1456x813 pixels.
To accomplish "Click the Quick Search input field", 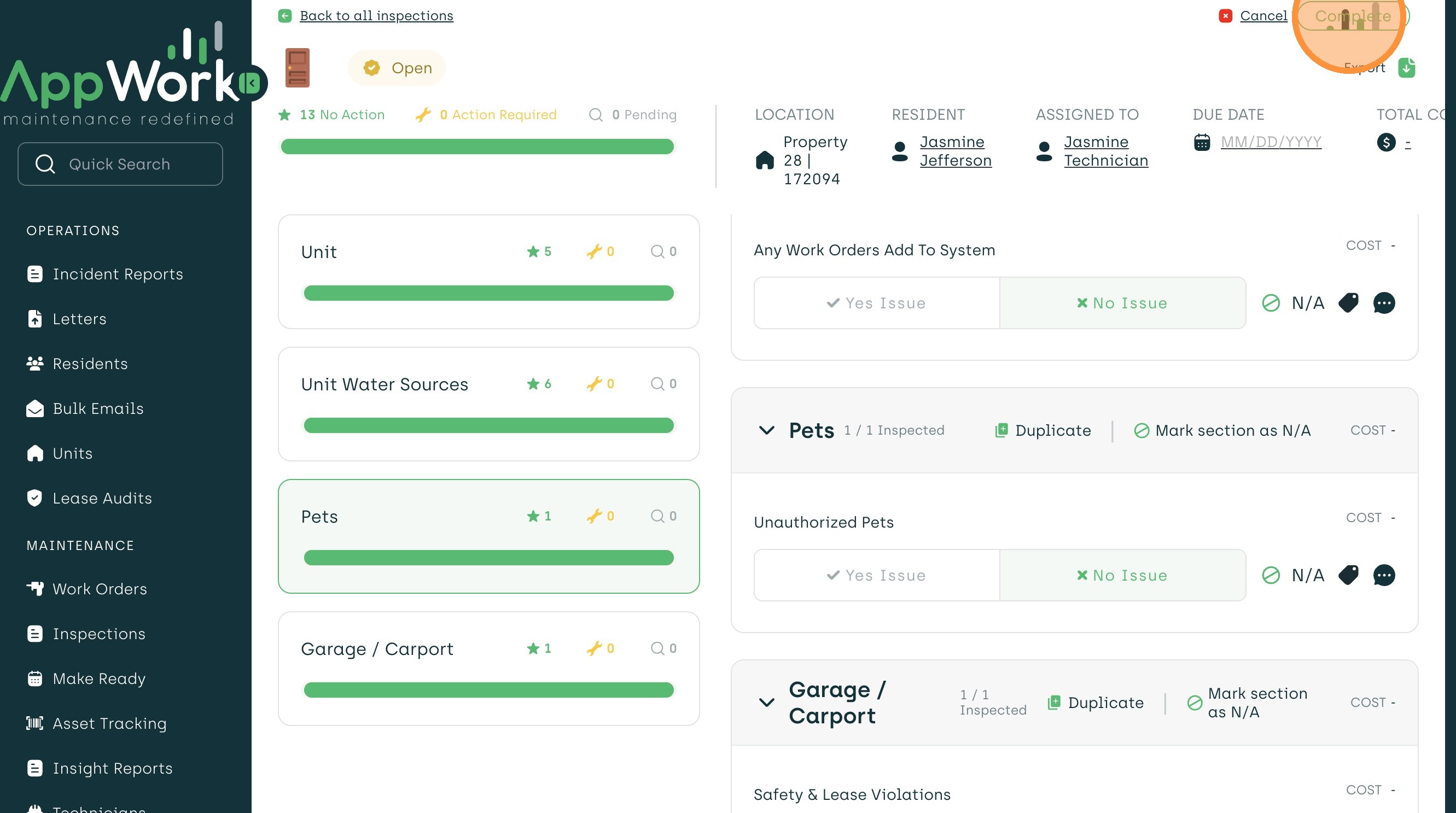I will tap(120, 164).
